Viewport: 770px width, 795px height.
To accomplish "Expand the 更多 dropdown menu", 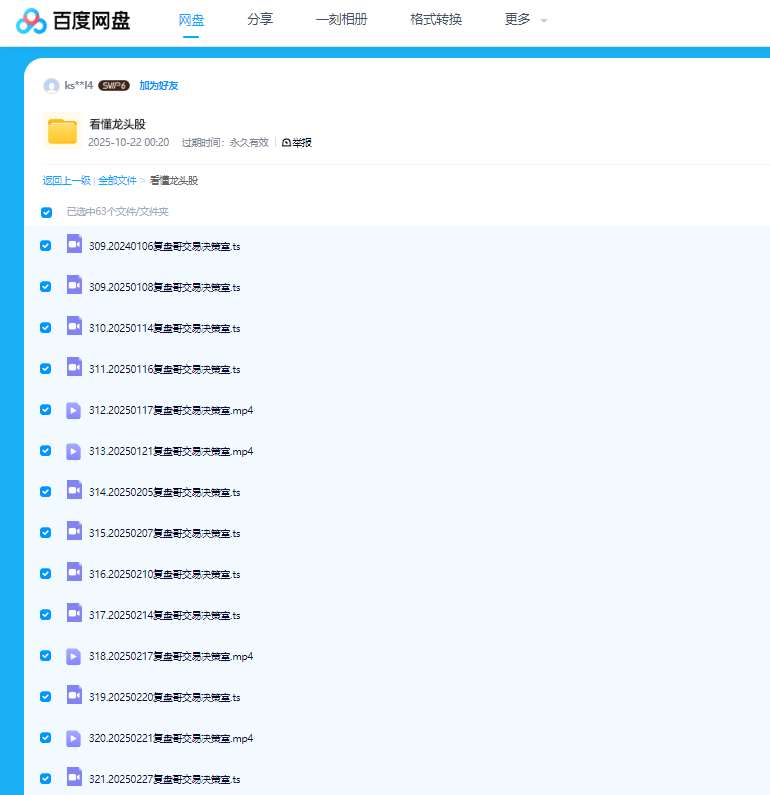I will point(526,20).
